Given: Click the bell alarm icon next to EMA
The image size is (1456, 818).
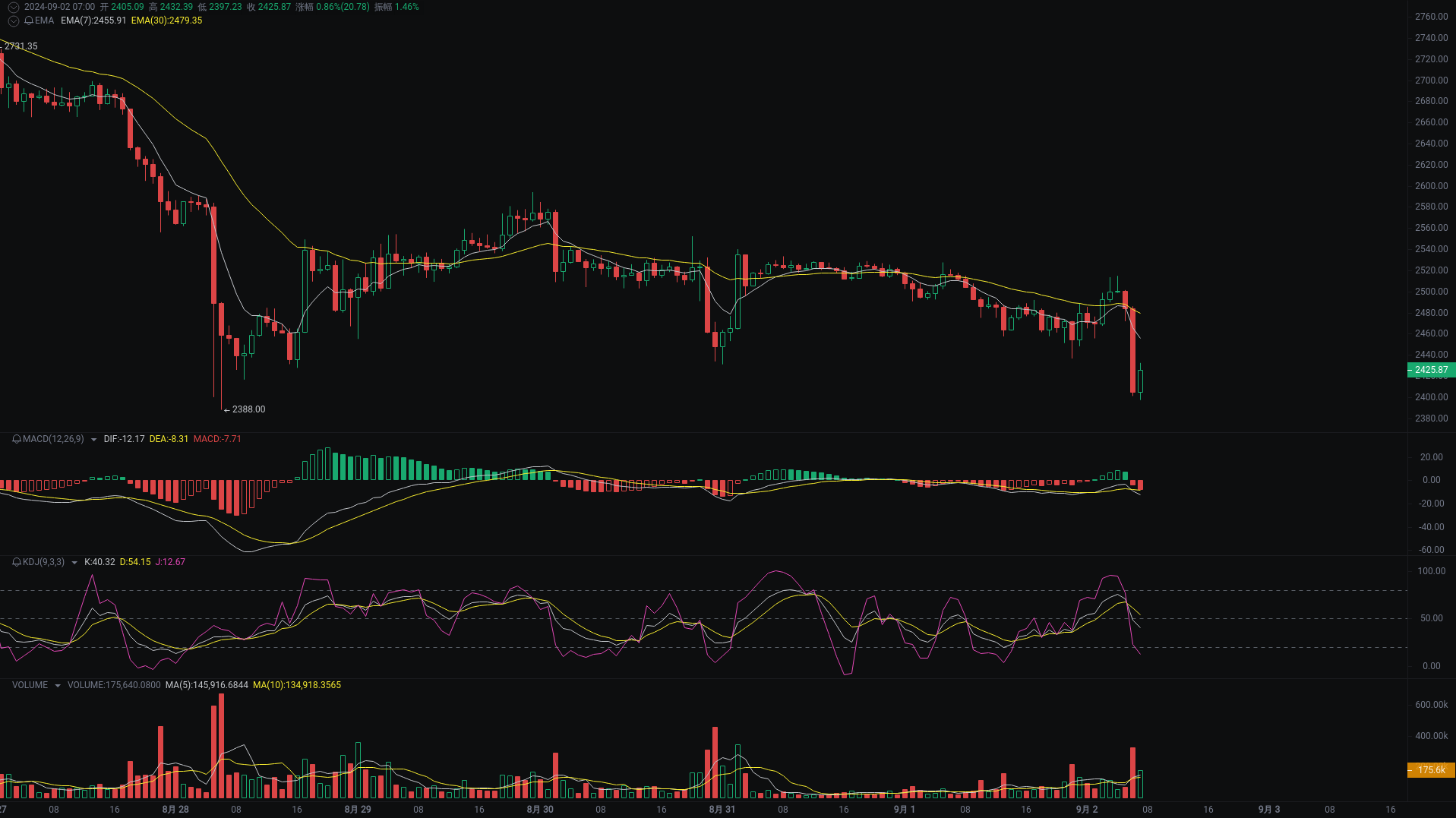Looking at the screenshot, I should pyautogui.click(x=28, y=21).
